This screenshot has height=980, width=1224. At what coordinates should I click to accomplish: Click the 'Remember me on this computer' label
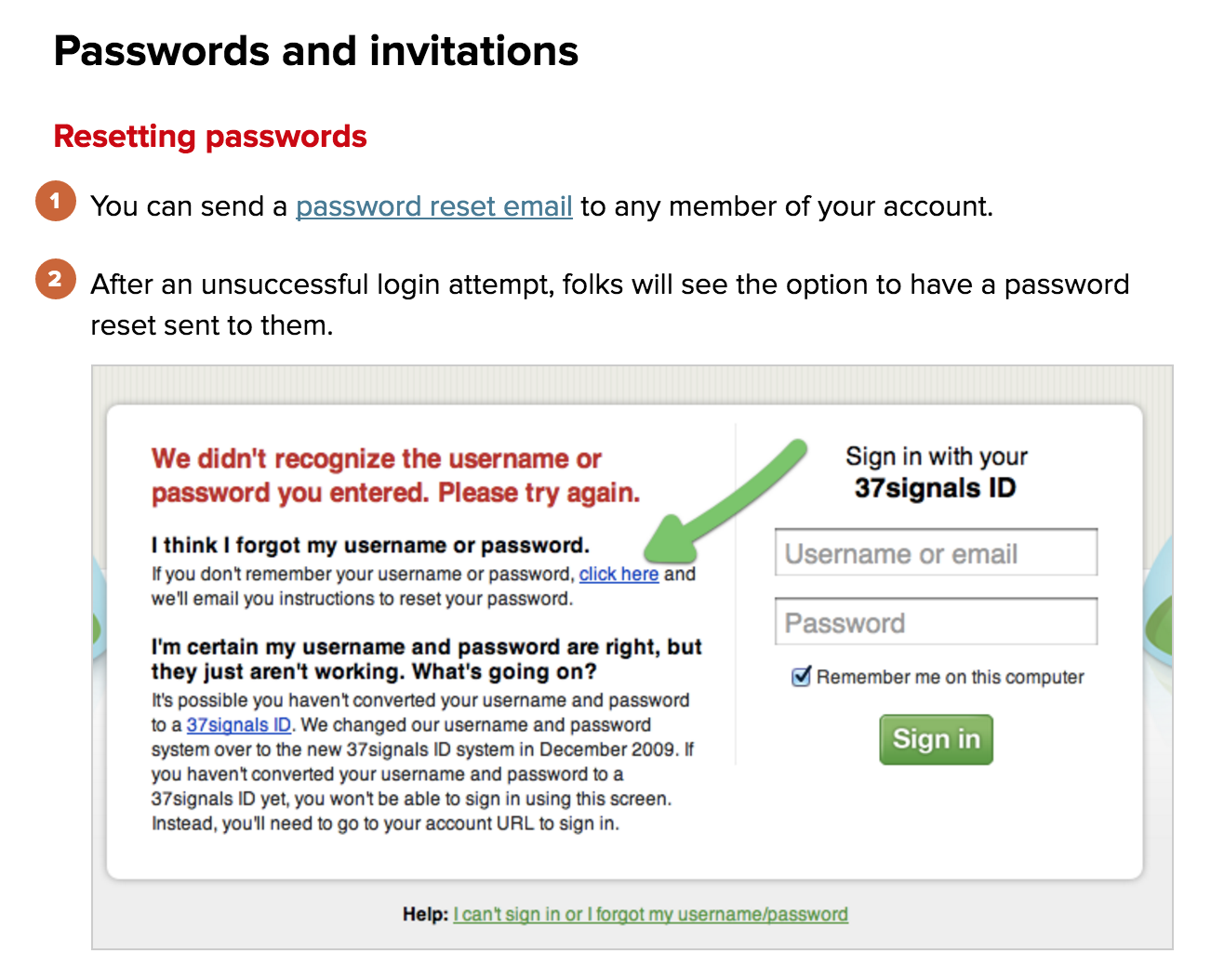click(x=950, y=677)
